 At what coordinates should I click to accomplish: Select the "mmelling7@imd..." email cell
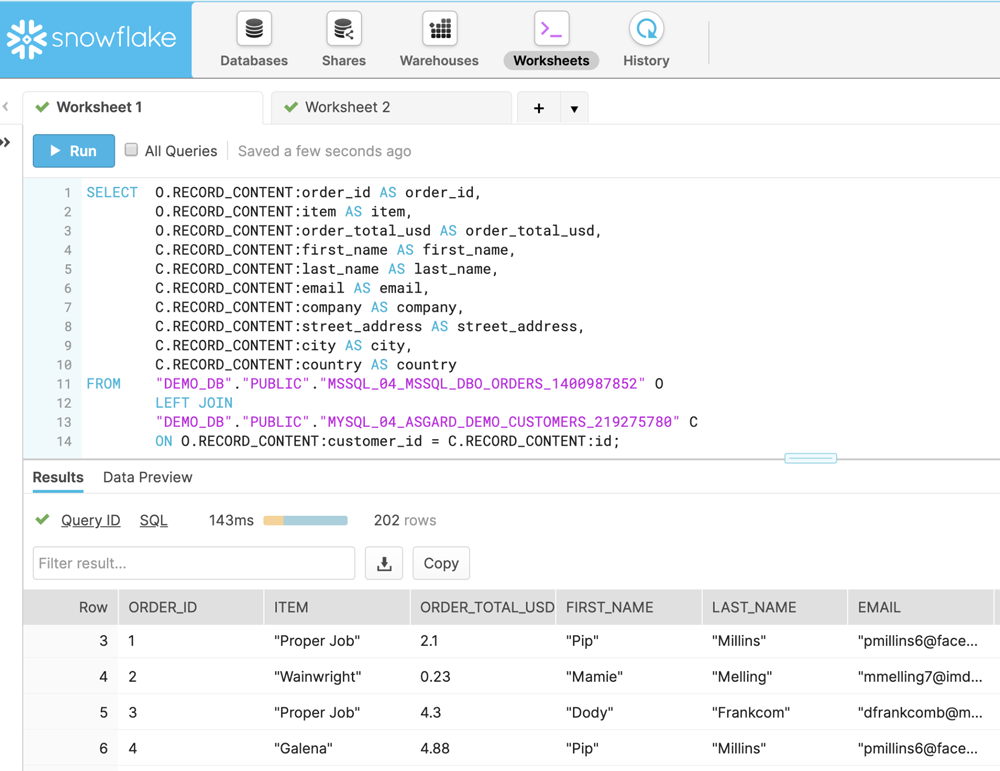coord(921,677)
